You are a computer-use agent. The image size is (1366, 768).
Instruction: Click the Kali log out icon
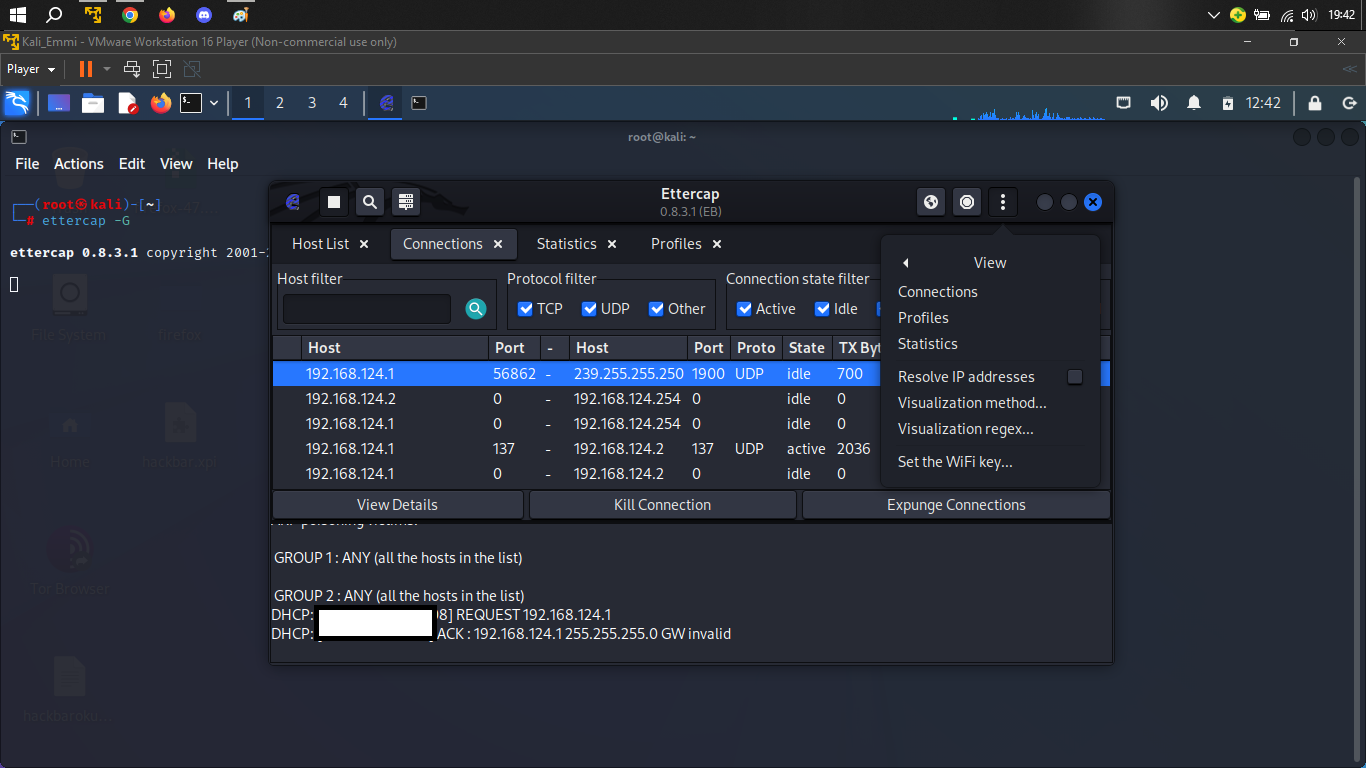point(1349,103)
